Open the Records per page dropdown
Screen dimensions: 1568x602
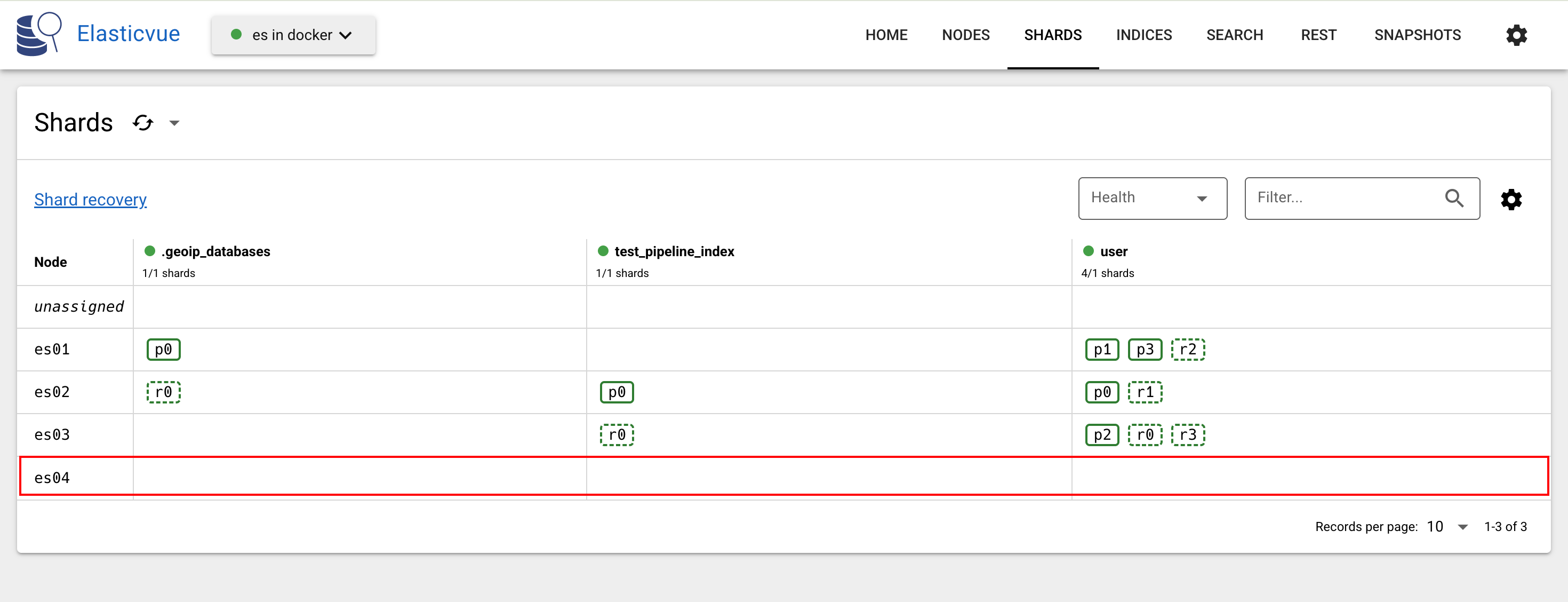(1448, 526)
